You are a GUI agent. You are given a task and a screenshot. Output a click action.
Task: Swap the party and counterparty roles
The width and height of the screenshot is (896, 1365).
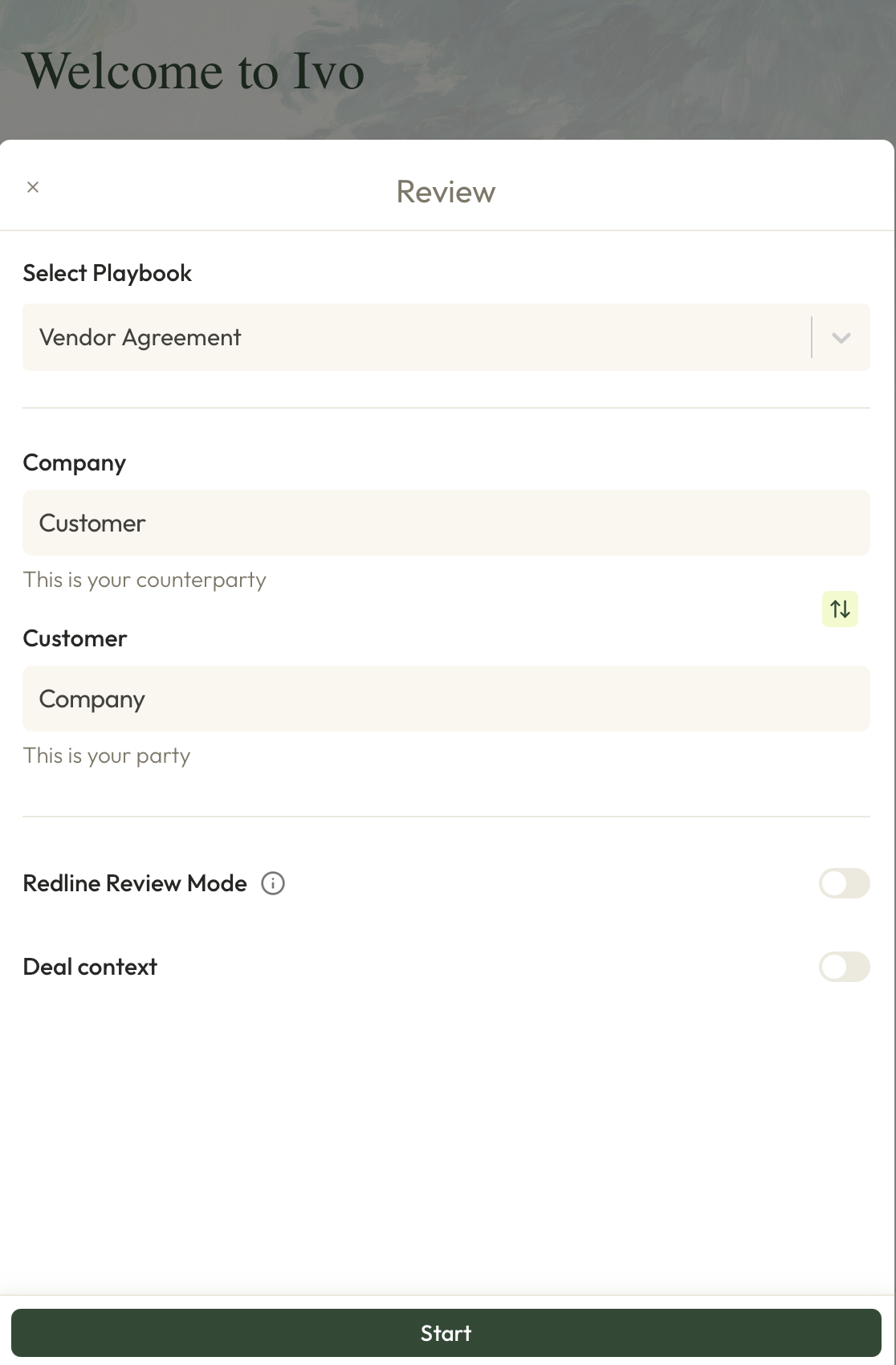point(840,609)
